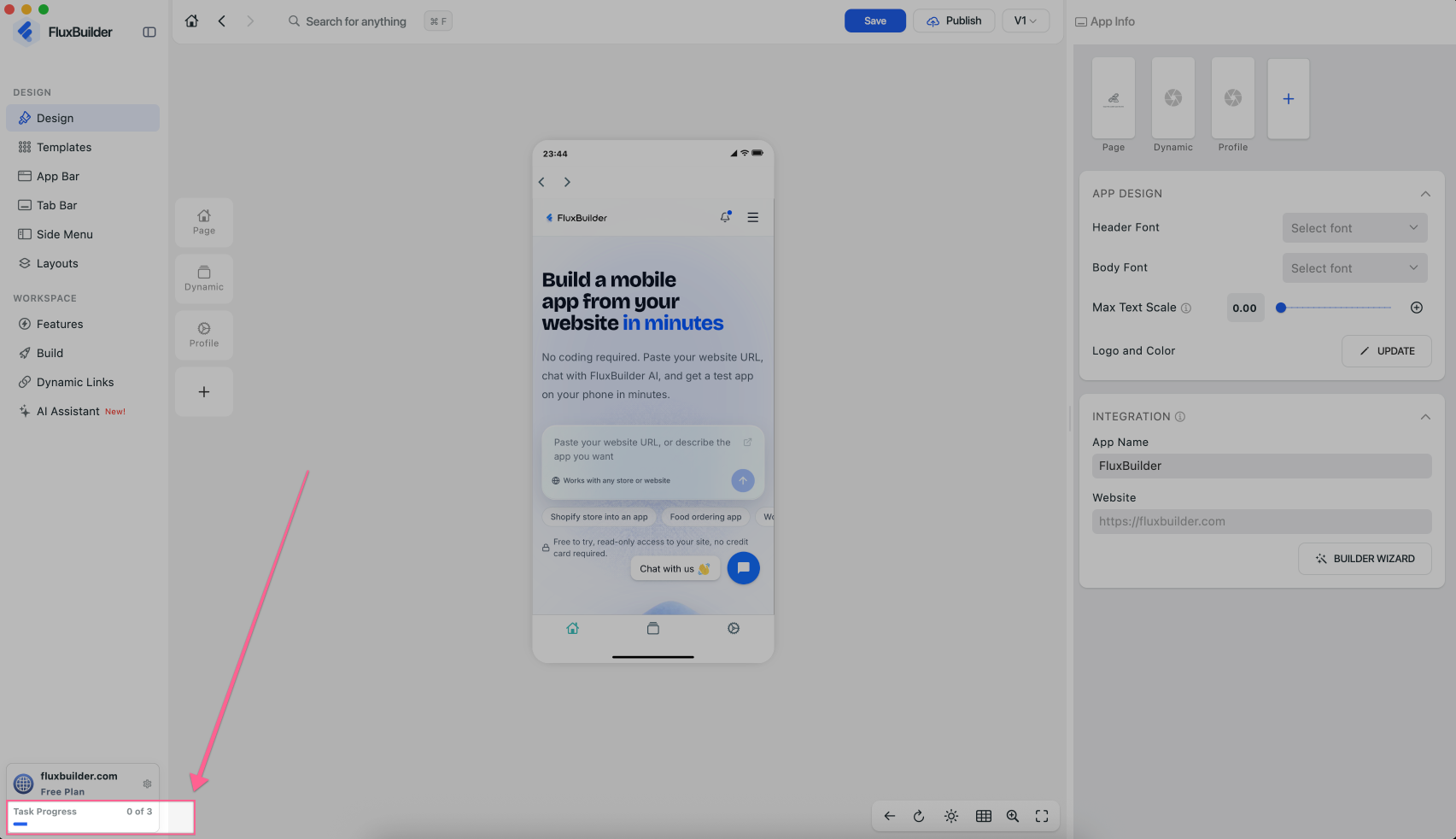Open Side Menu settings

point(83,234)
